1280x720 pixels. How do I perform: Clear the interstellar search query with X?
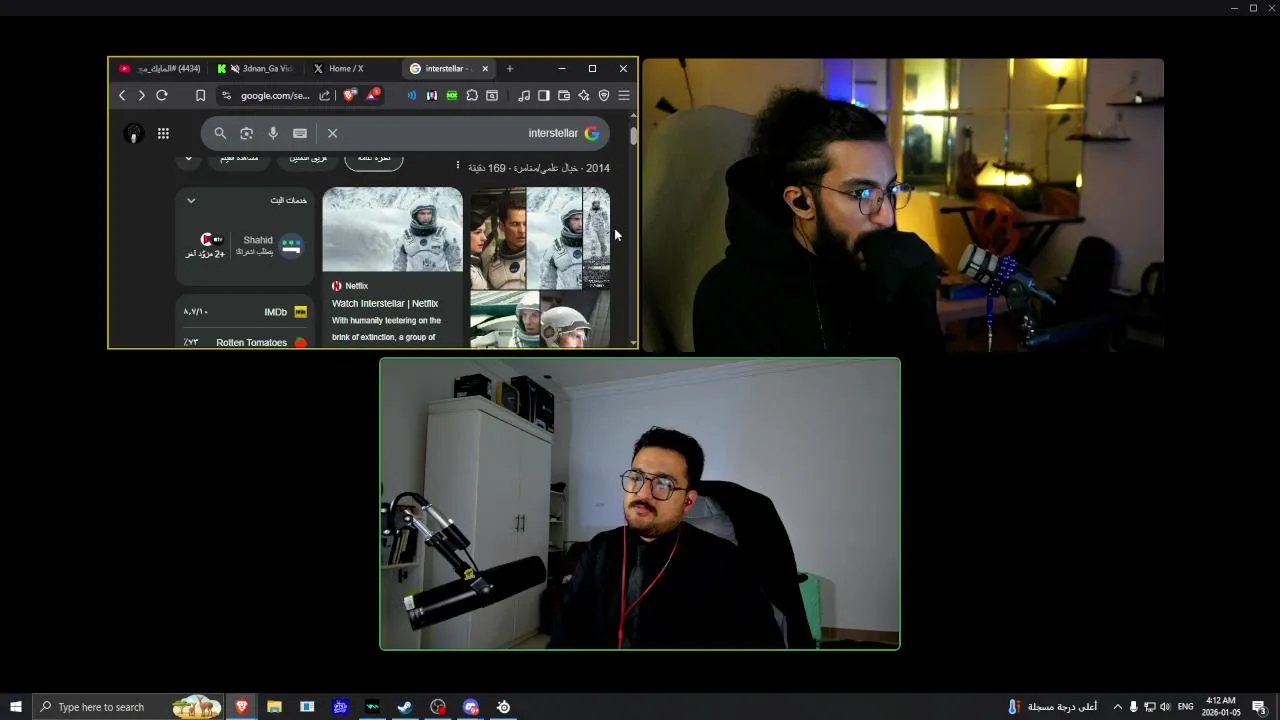click(332, 133)
